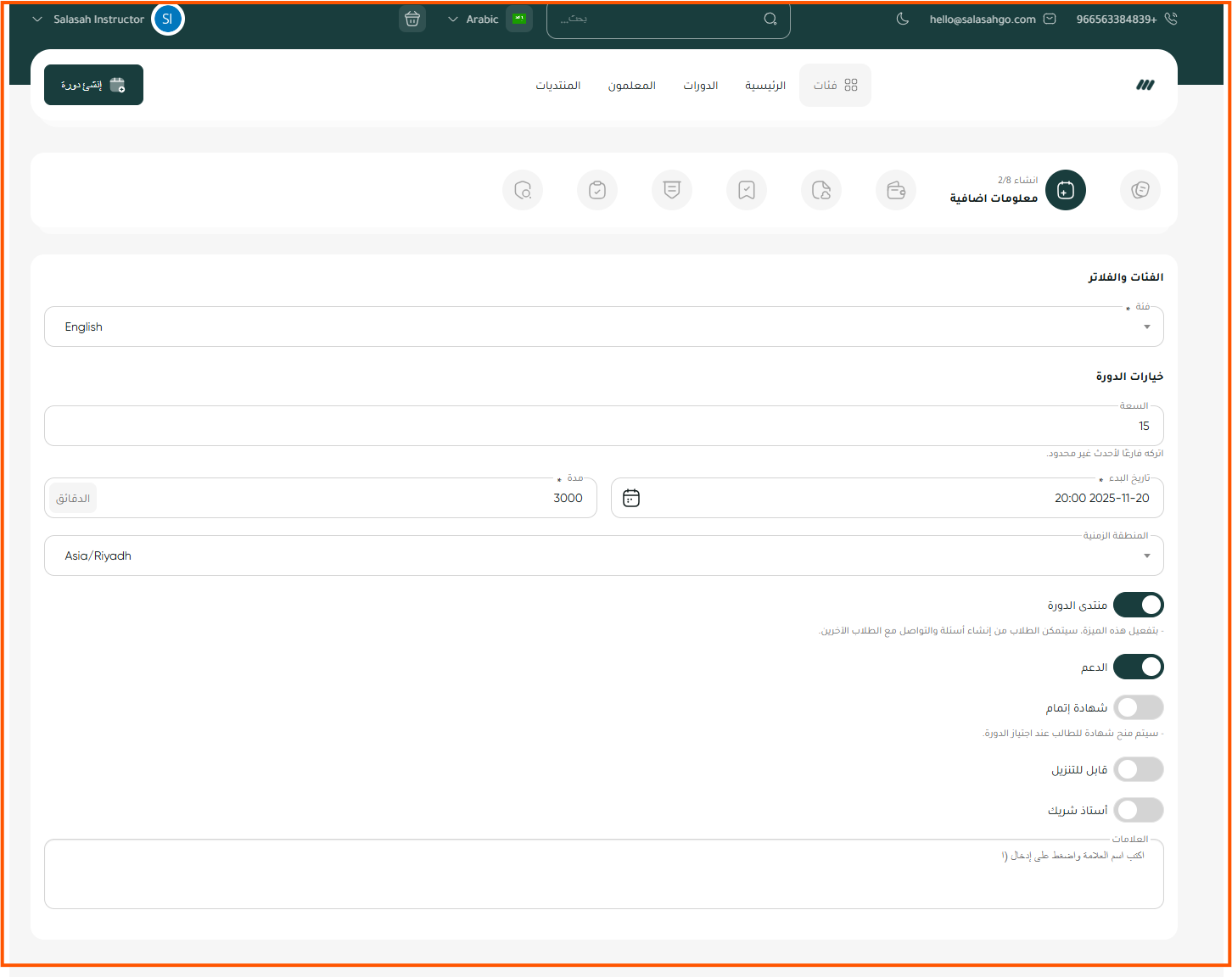Open the المنتديات nav item
The image size is (1232, 977).
tap(558, 86)
